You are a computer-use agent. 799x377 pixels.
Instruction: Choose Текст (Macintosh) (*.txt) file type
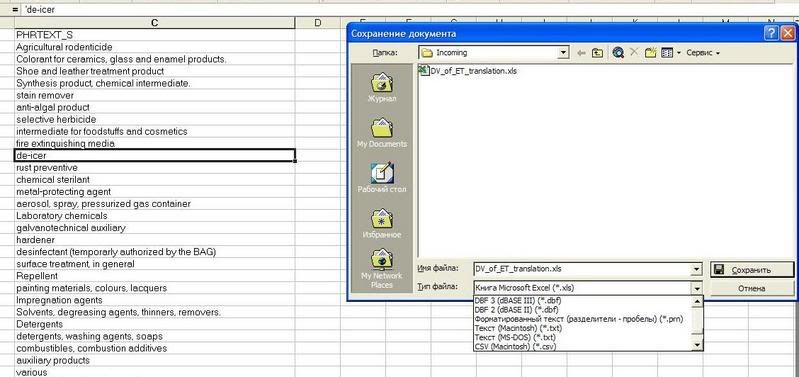pos(582,328)
